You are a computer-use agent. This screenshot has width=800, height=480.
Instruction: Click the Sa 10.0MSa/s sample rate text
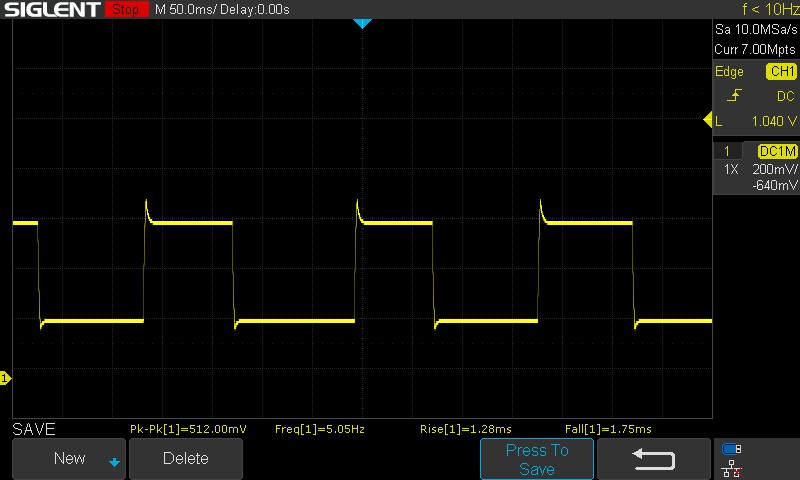[x=756, y=30]
